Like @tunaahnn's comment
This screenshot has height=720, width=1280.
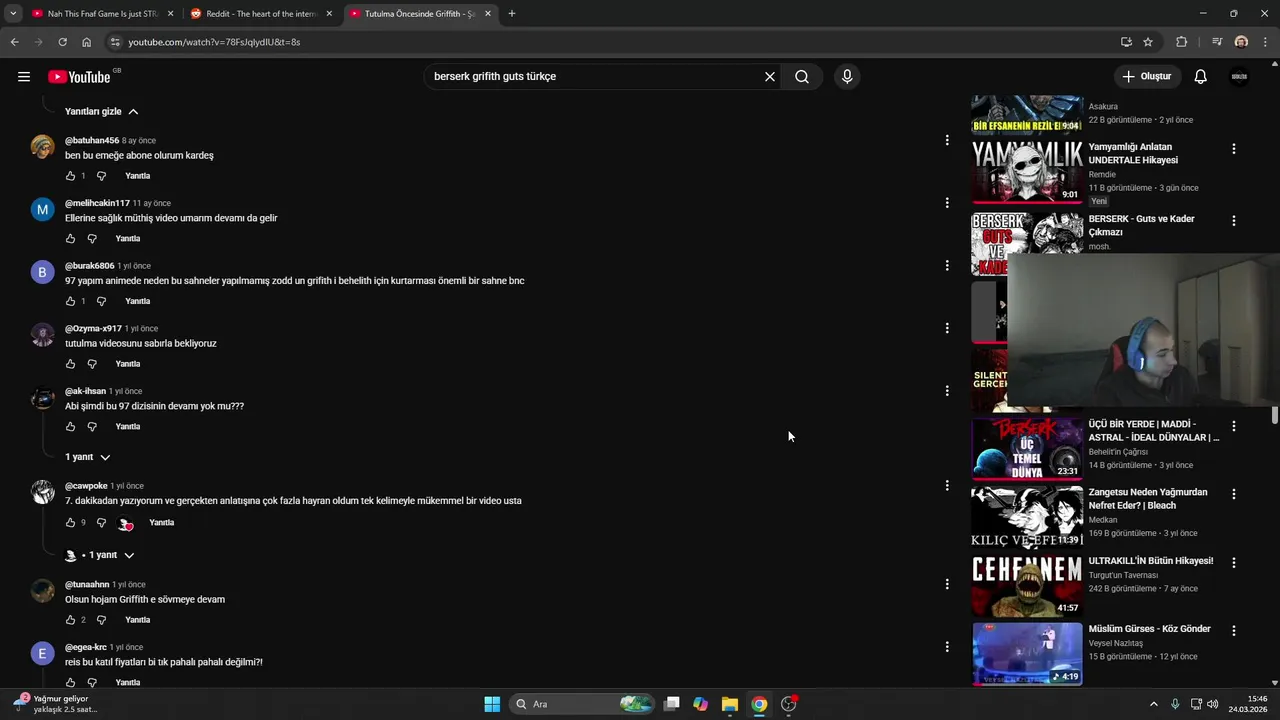(70, 620)
